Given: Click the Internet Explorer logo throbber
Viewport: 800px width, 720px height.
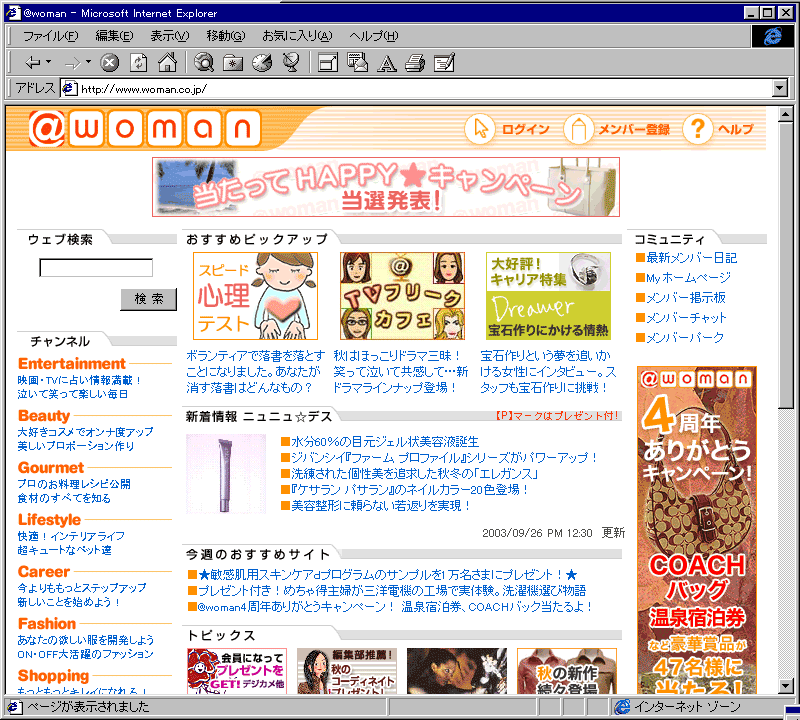Looking at the screenshot, I should point(772,36).
